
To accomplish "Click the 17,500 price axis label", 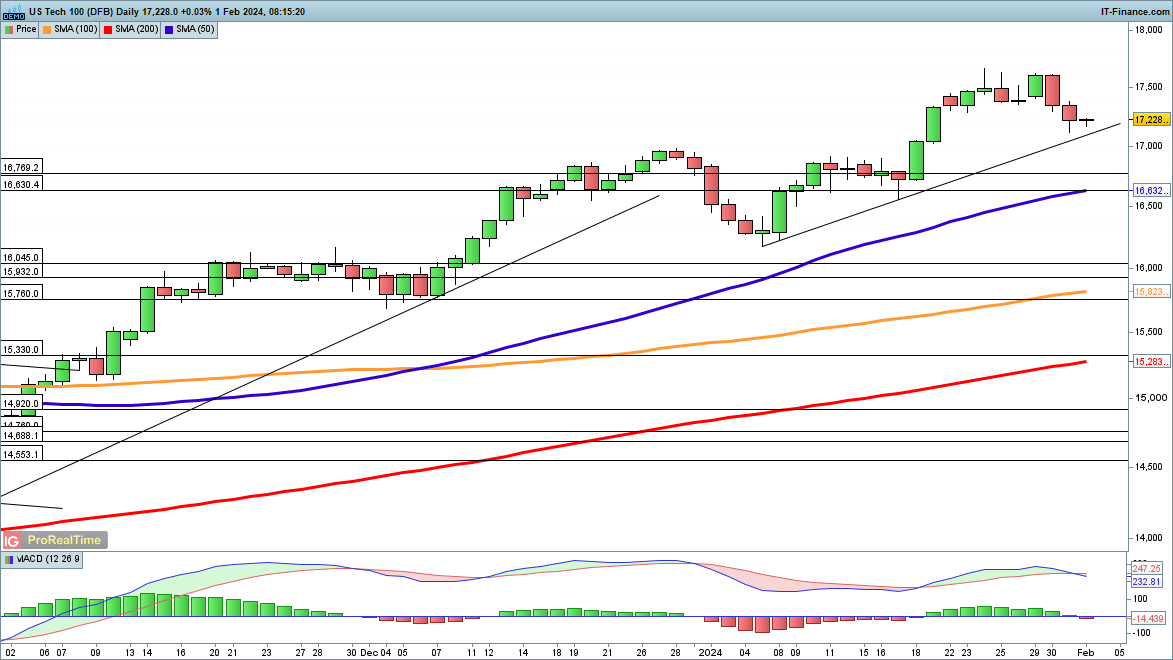I will (1149, 88).
